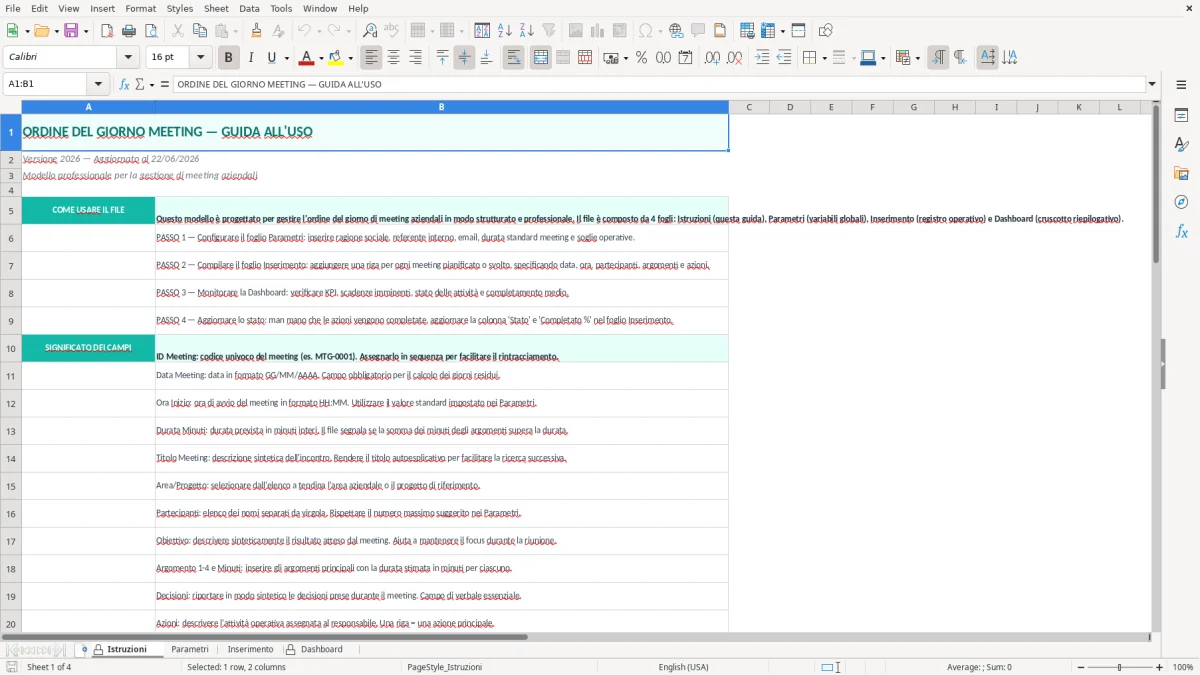Viewport: 1200px width, 675px height.
Task: Open sidebar Functions deck
Action: pyautogui.click(x=1181, y=231)
